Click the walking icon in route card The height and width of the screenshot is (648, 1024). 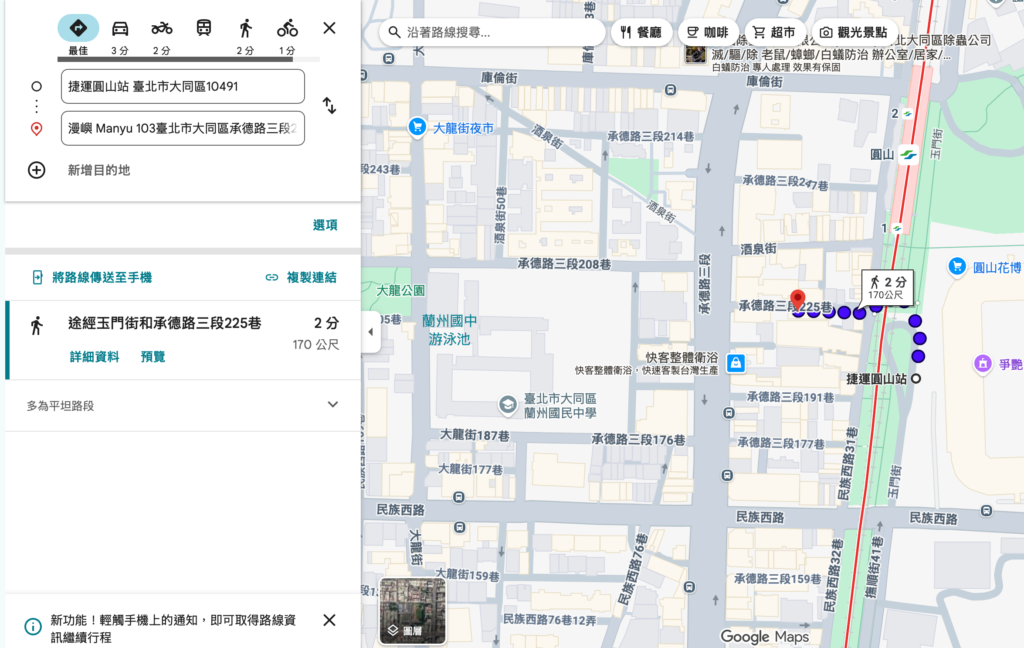point(37,325)
